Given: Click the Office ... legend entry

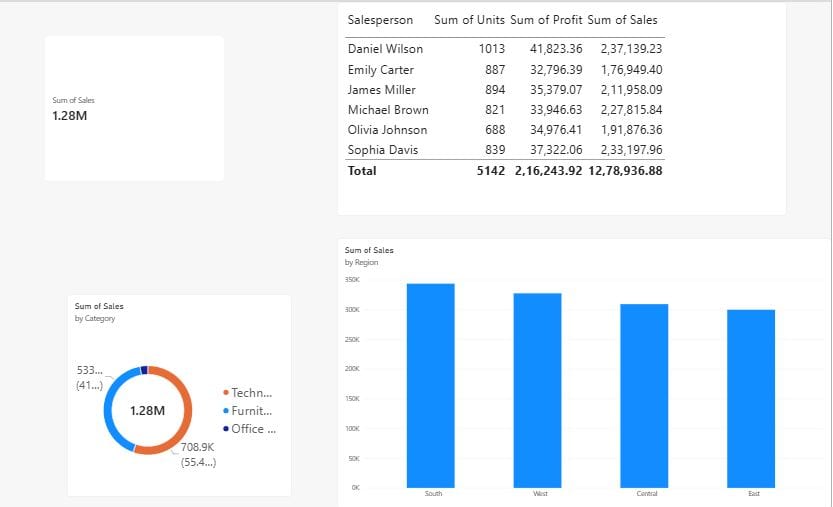Looking at the screenshot, I should tap(250, 429).
